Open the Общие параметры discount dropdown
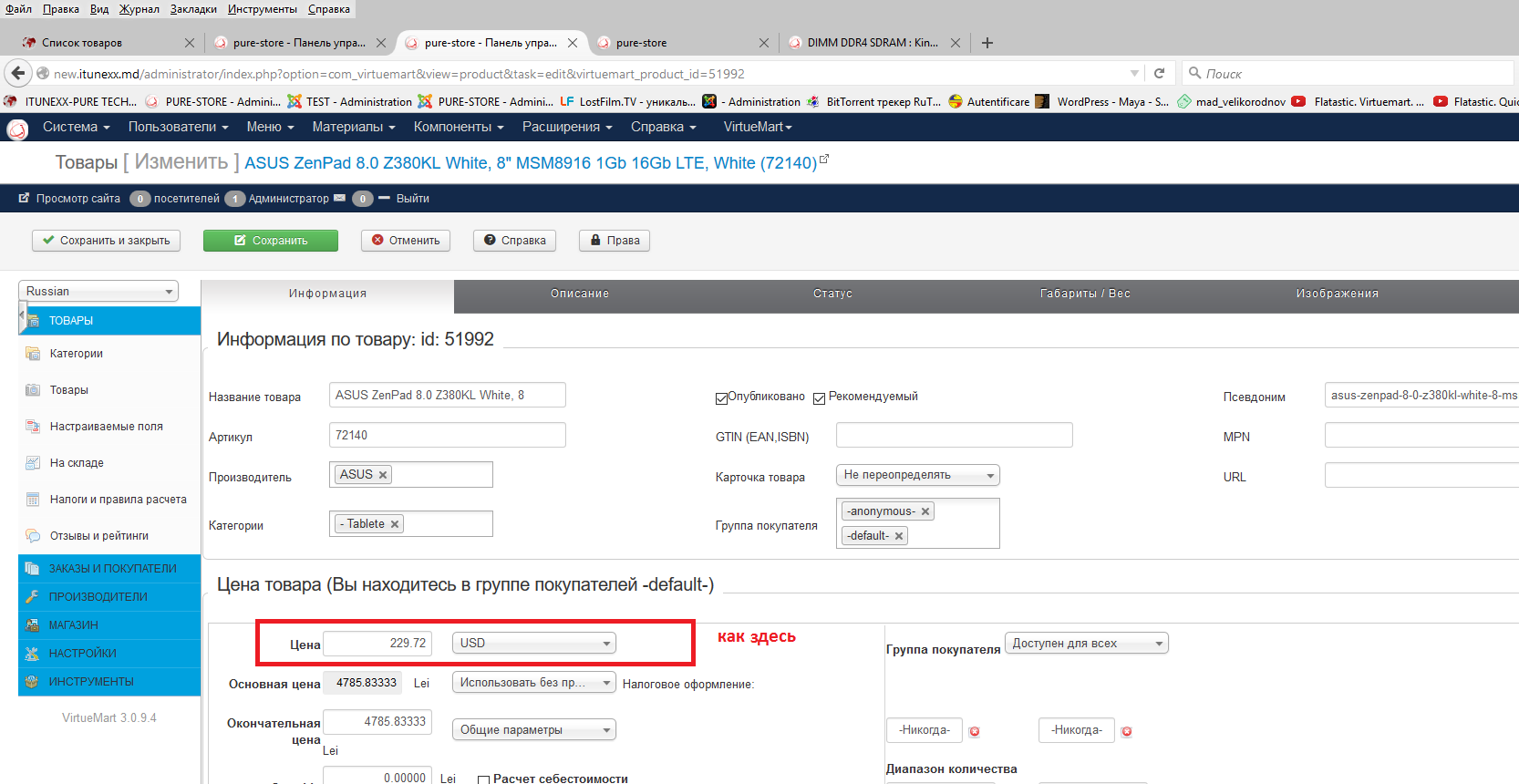This screenshot has height=784, width=1519. click(x=534, y=730)
